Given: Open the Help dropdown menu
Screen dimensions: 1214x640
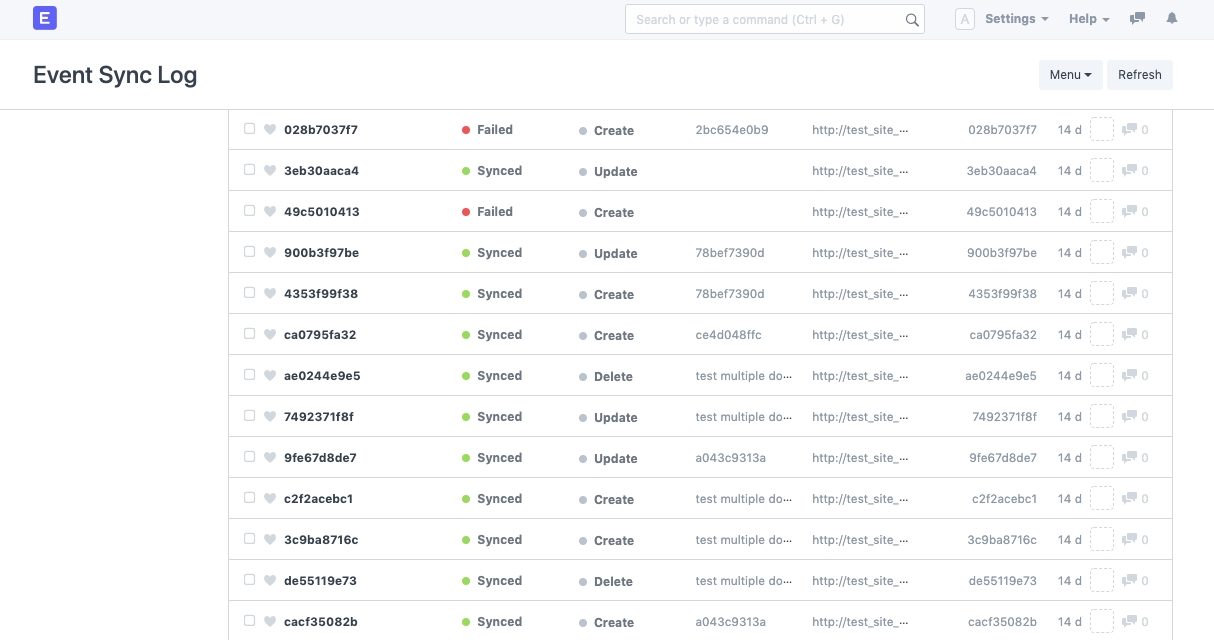Looking at the screenshot, I should point(1089,19).
